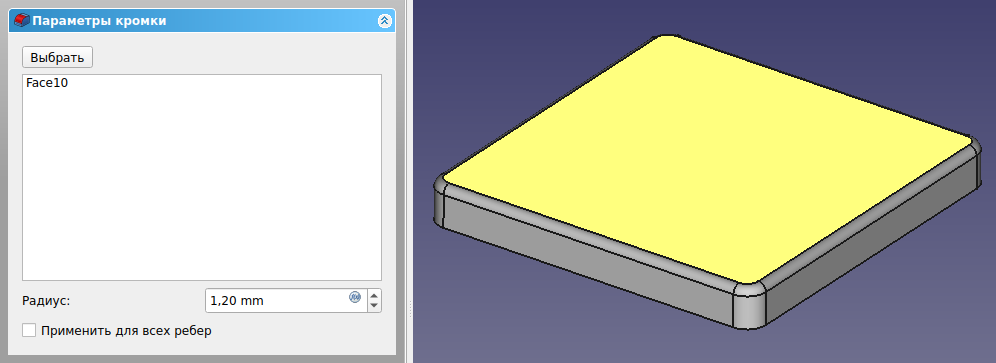Collapse the Параметры кромки panel

pyautogui.click(x=384, y=21)
